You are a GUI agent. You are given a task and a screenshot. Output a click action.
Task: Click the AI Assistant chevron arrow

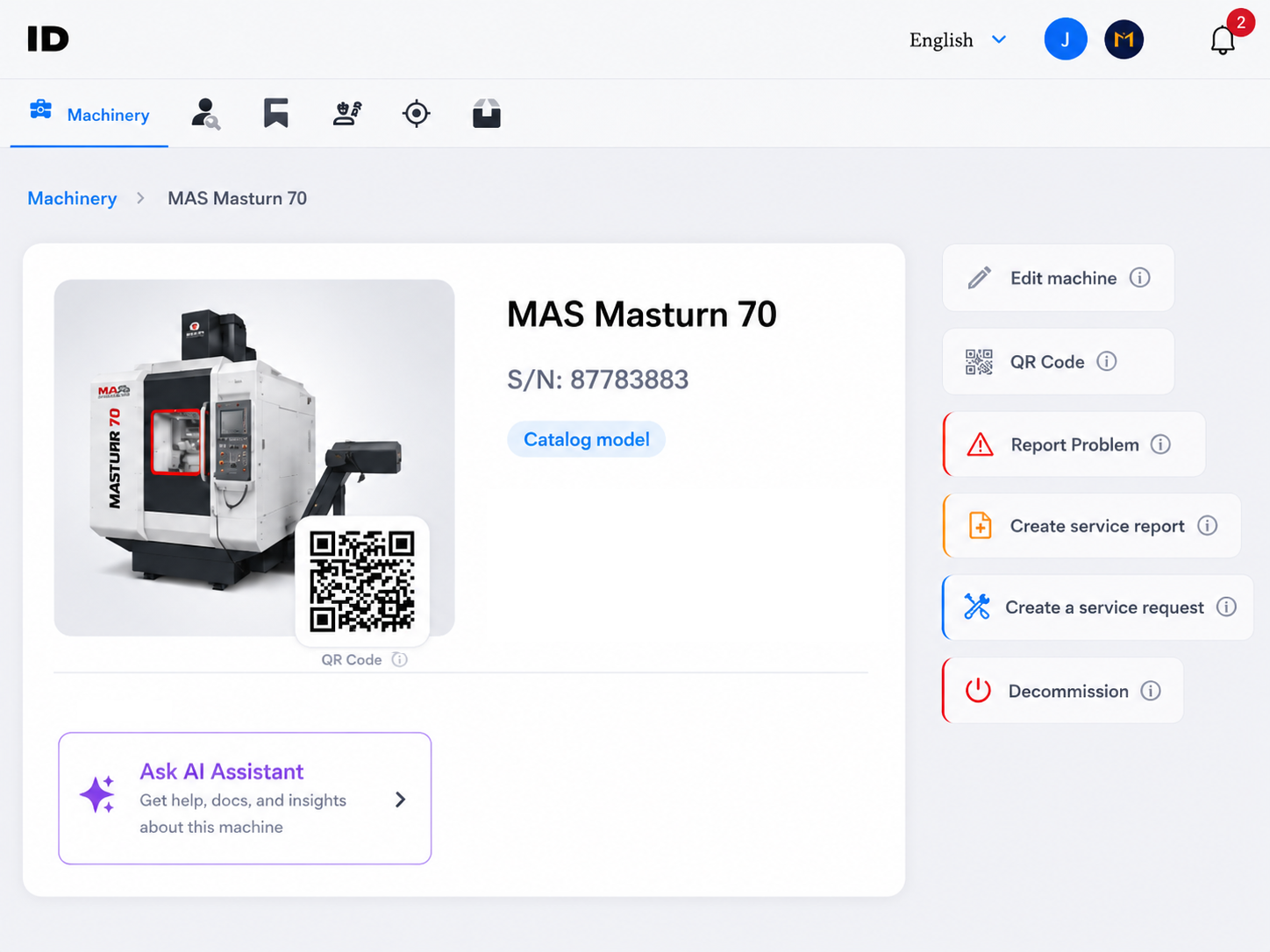[400, 799]
